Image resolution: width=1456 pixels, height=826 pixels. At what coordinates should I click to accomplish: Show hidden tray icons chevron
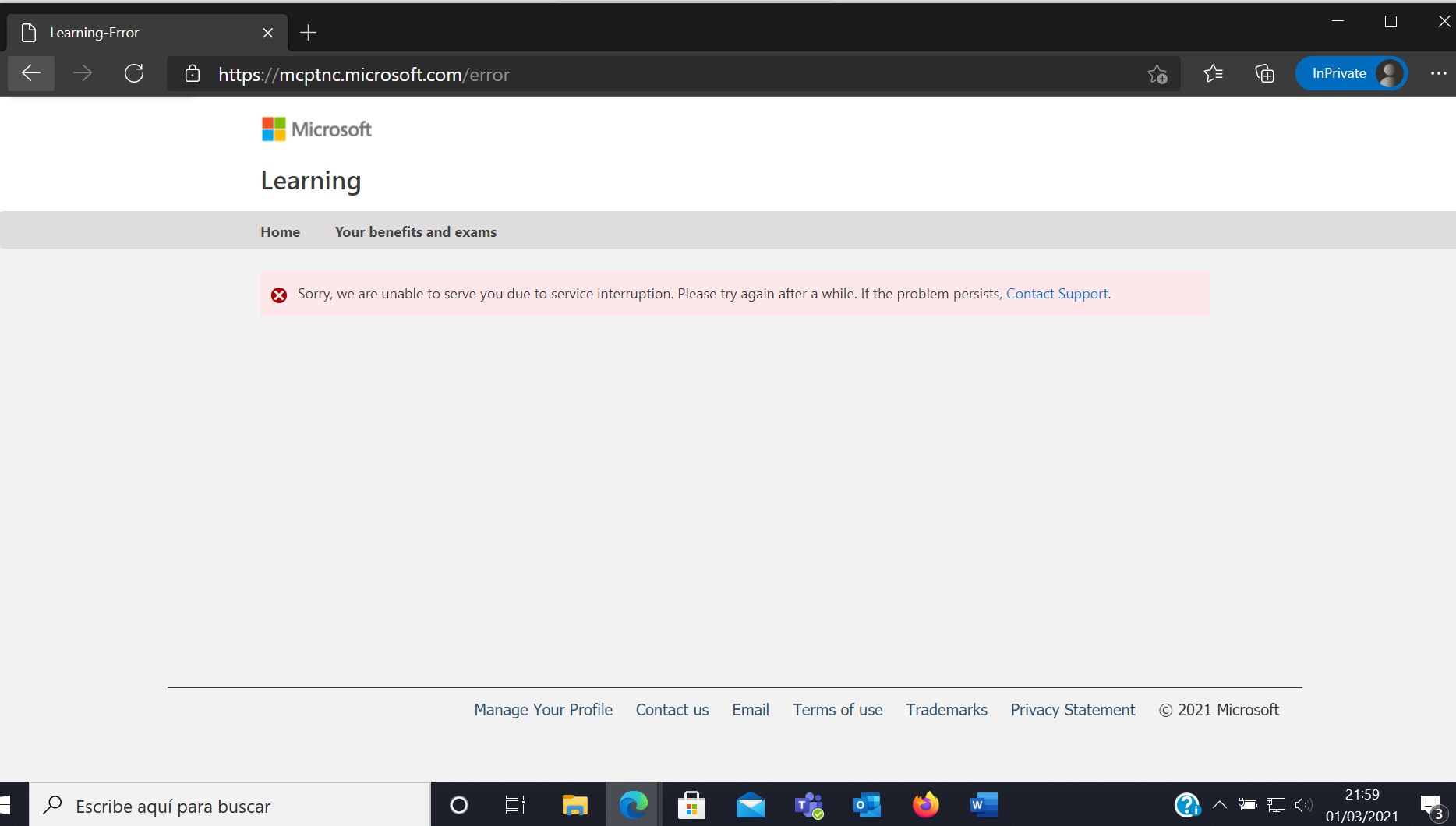pyautogui.click(x=1220, y=805)
